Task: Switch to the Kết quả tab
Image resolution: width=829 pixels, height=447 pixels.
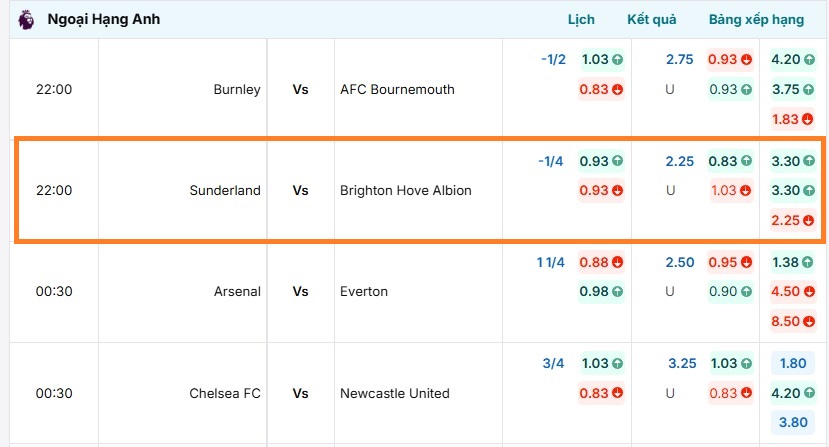Action: pos(652,19)
